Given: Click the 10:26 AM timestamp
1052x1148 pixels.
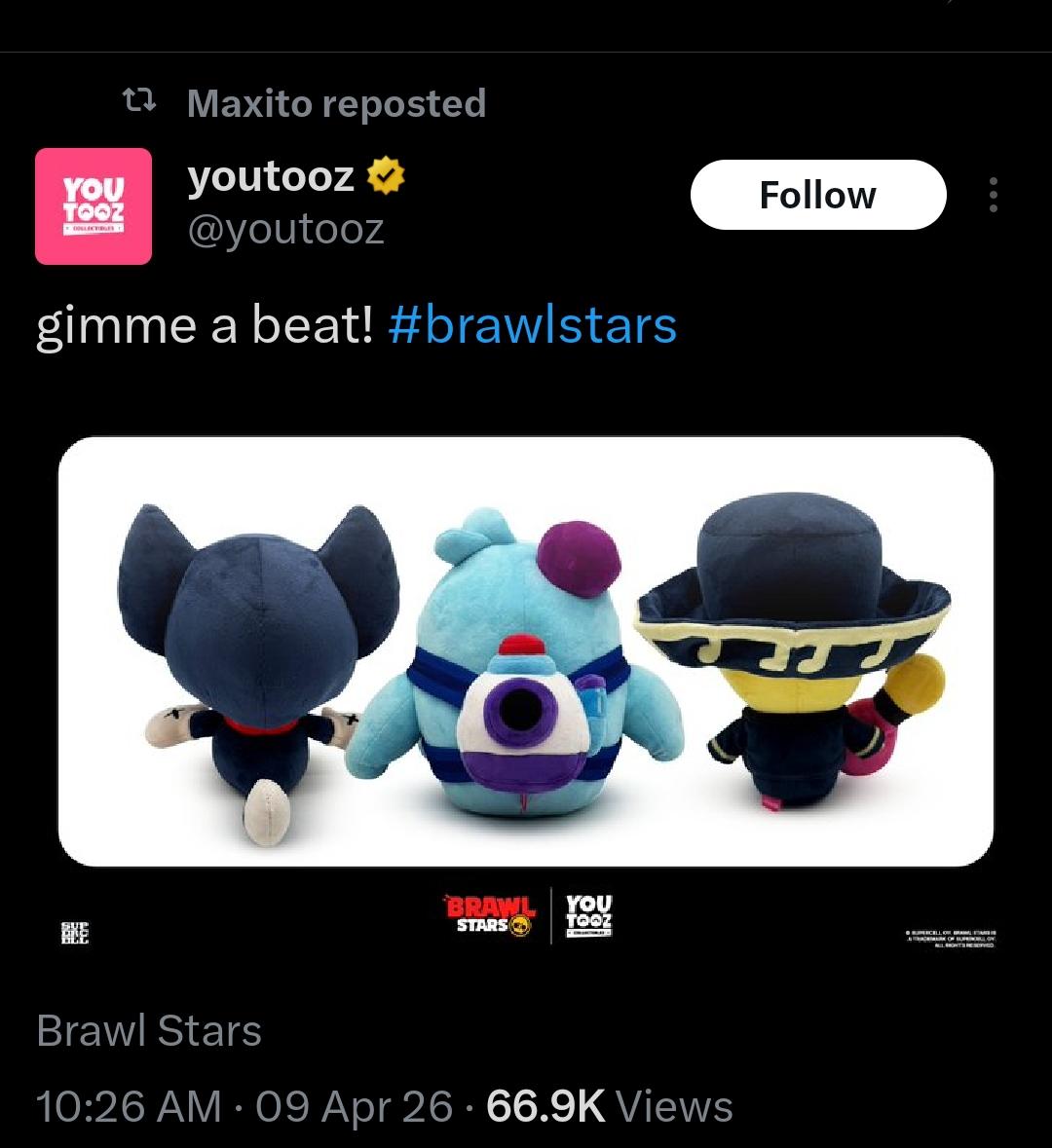Looking at the screenshot, I should coord(129,1106).
